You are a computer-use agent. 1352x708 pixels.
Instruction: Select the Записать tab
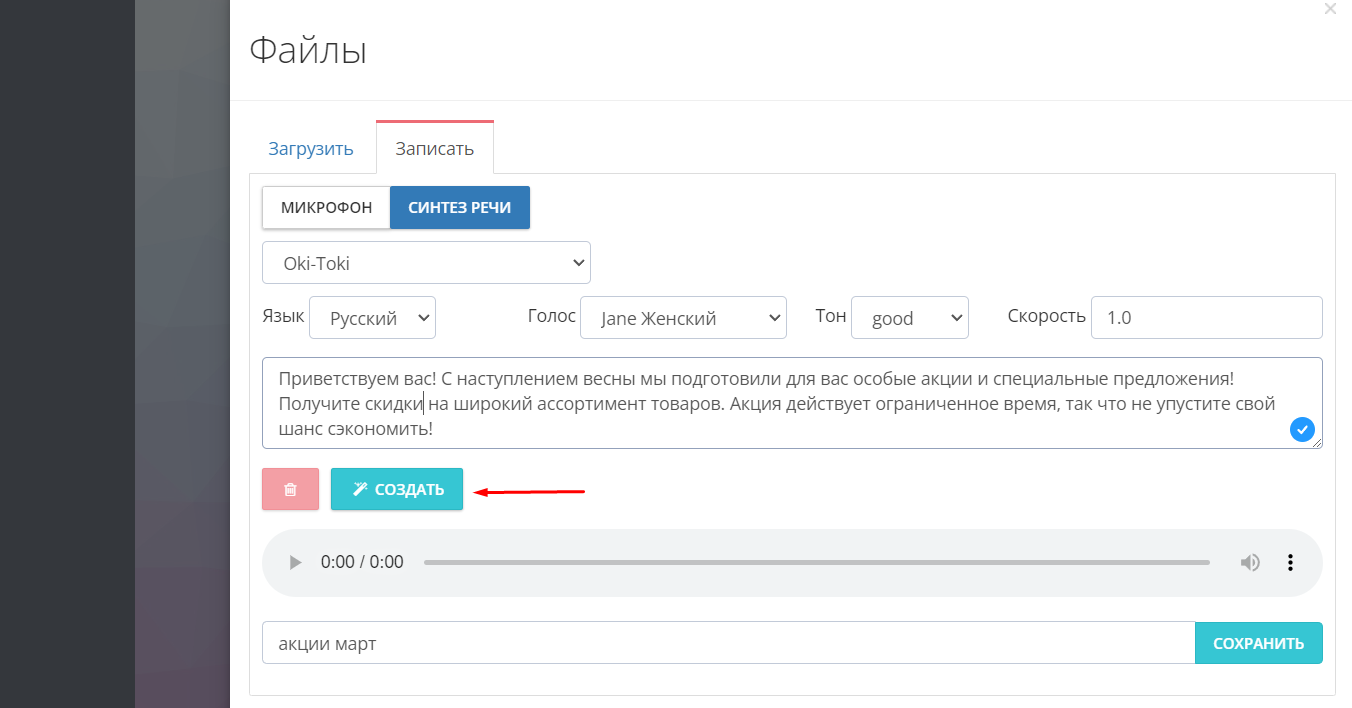[x=434, y=149]
